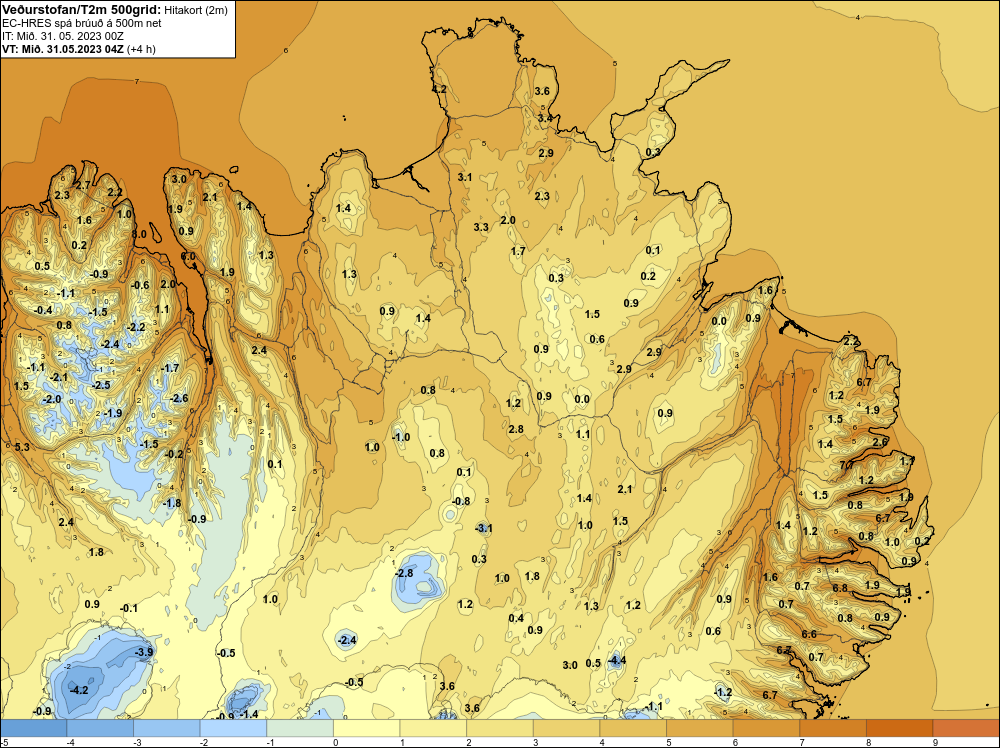Click the '-2.2' temperature value on the map

coord(136,327)
